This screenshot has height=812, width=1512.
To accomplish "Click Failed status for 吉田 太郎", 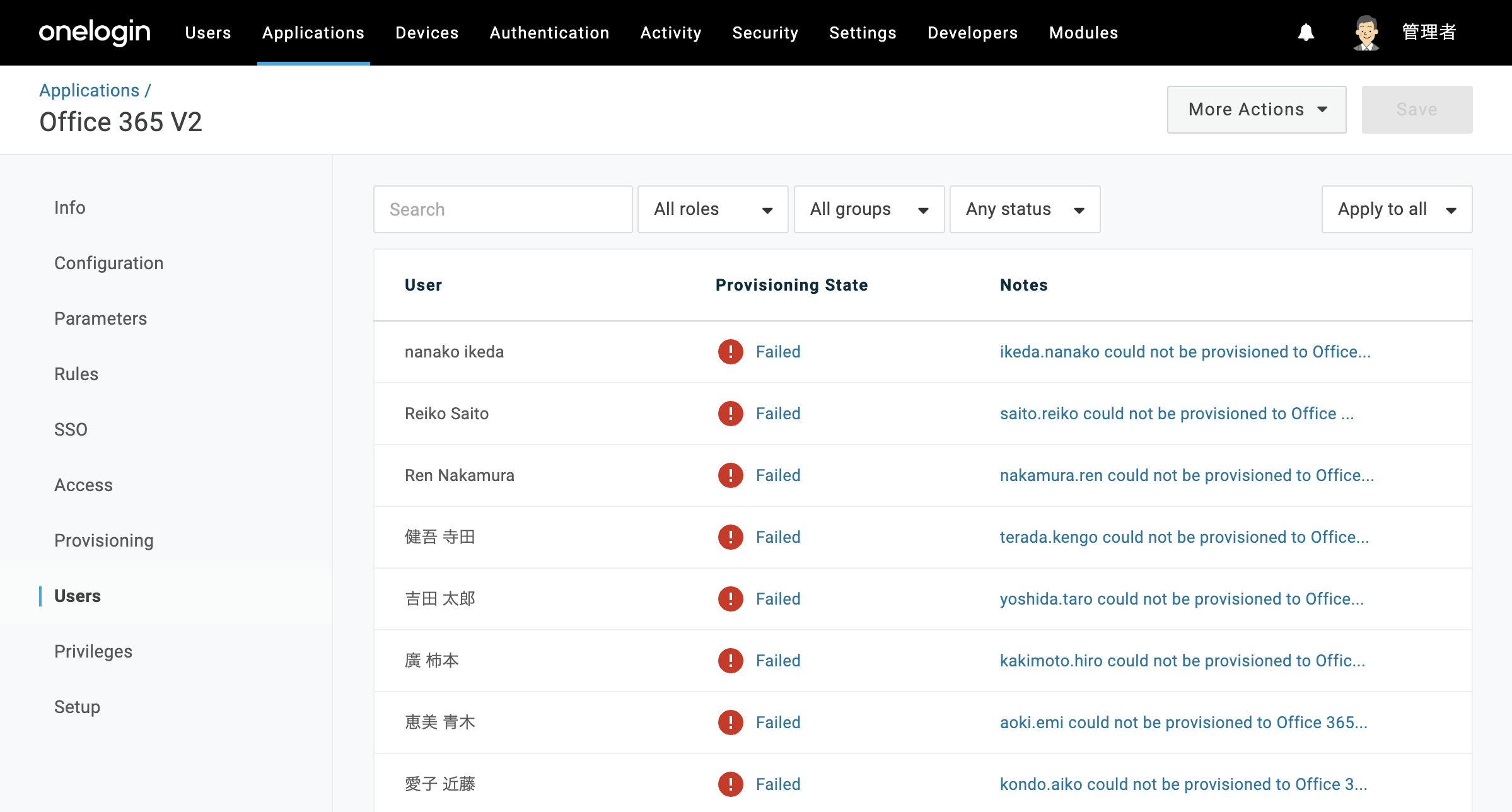I will click(x=778, y=599).
